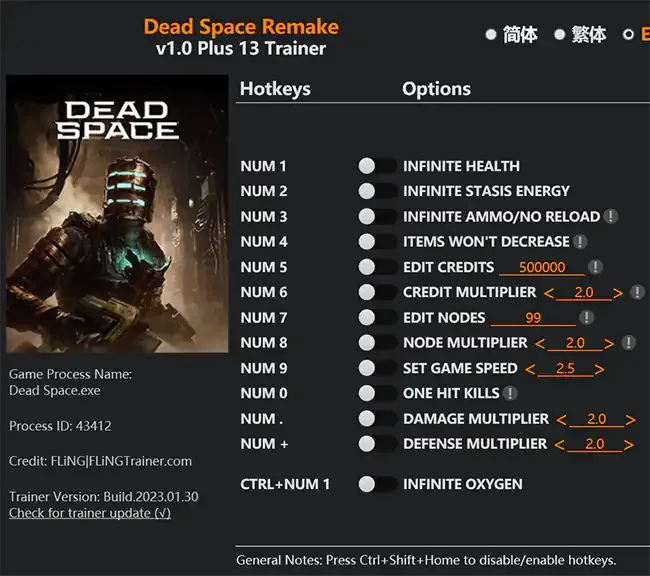
Task: Increase Node Multiplier with right arrow
Action: 609,344
